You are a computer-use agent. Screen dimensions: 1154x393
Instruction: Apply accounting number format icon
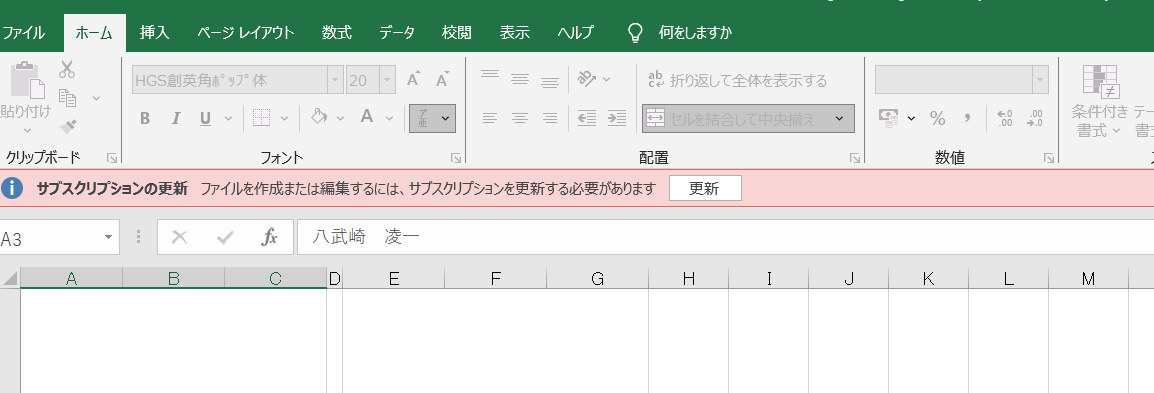click(x=889, y=118)
